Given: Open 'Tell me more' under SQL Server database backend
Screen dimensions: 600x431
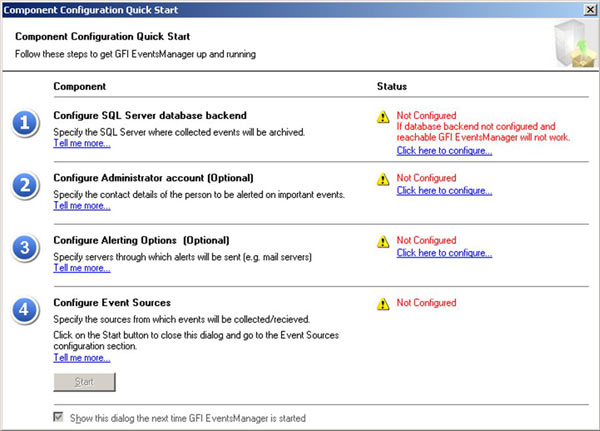Looking at the screenshot, I should point(82,143).
